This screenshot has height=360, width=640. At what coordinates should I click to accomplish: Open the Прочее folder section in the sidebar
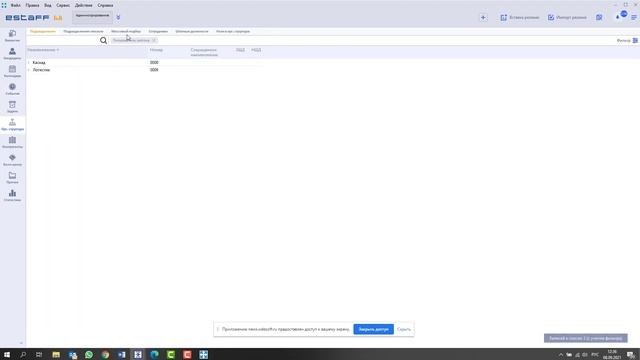12,178
